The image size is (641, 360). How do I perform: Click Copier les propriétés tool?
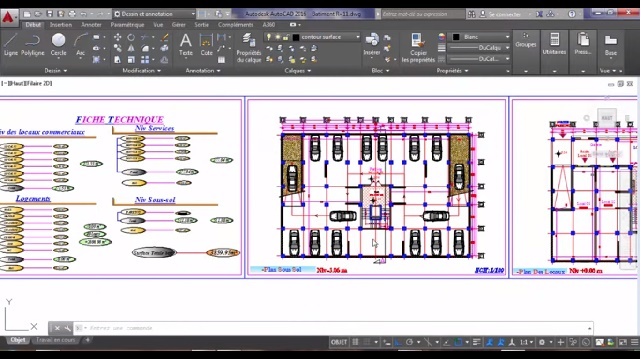pyautogui.click(x=418, y=48)
